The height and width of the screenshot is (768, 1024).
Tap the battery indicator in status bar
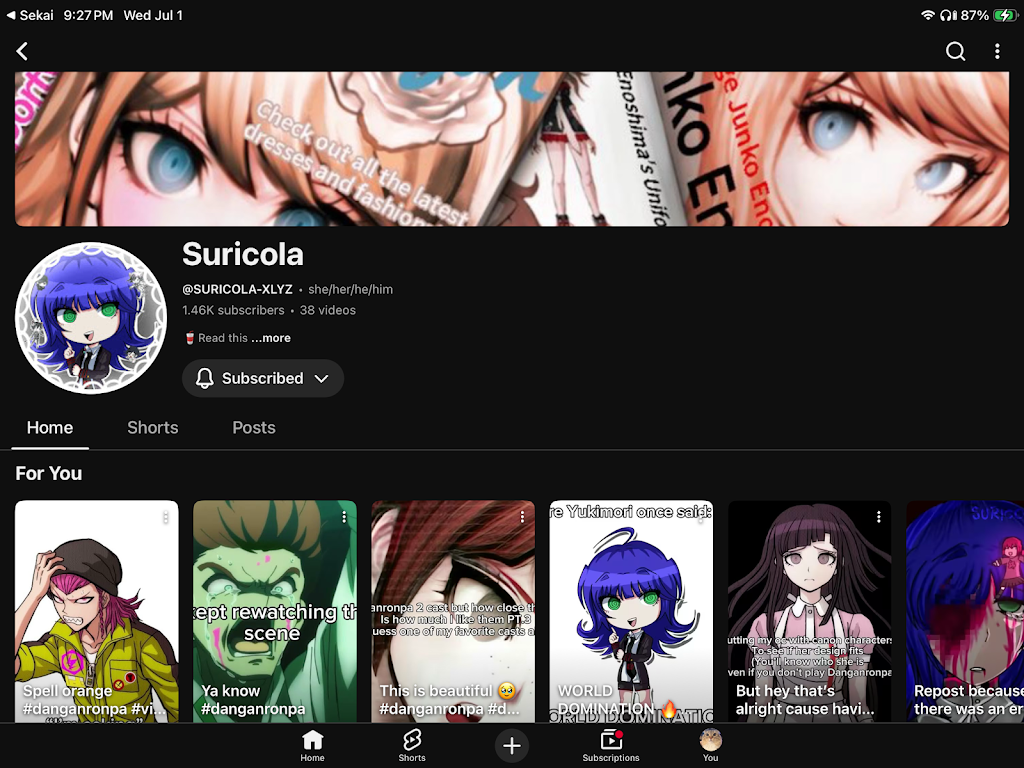click(x=1004, y=15)
